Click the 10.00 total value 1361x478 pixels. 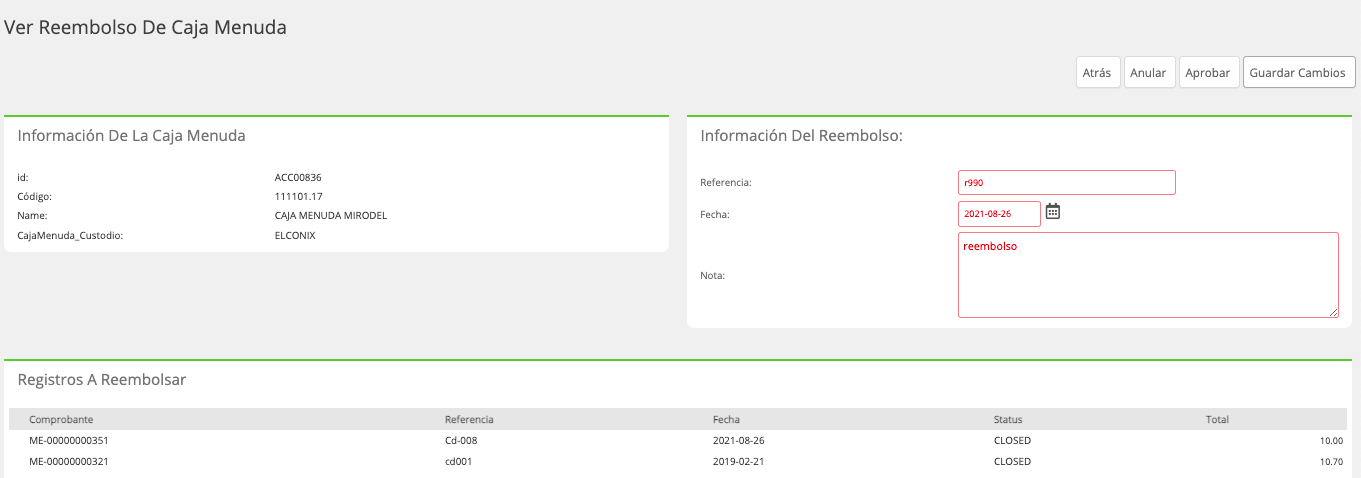1332,440
